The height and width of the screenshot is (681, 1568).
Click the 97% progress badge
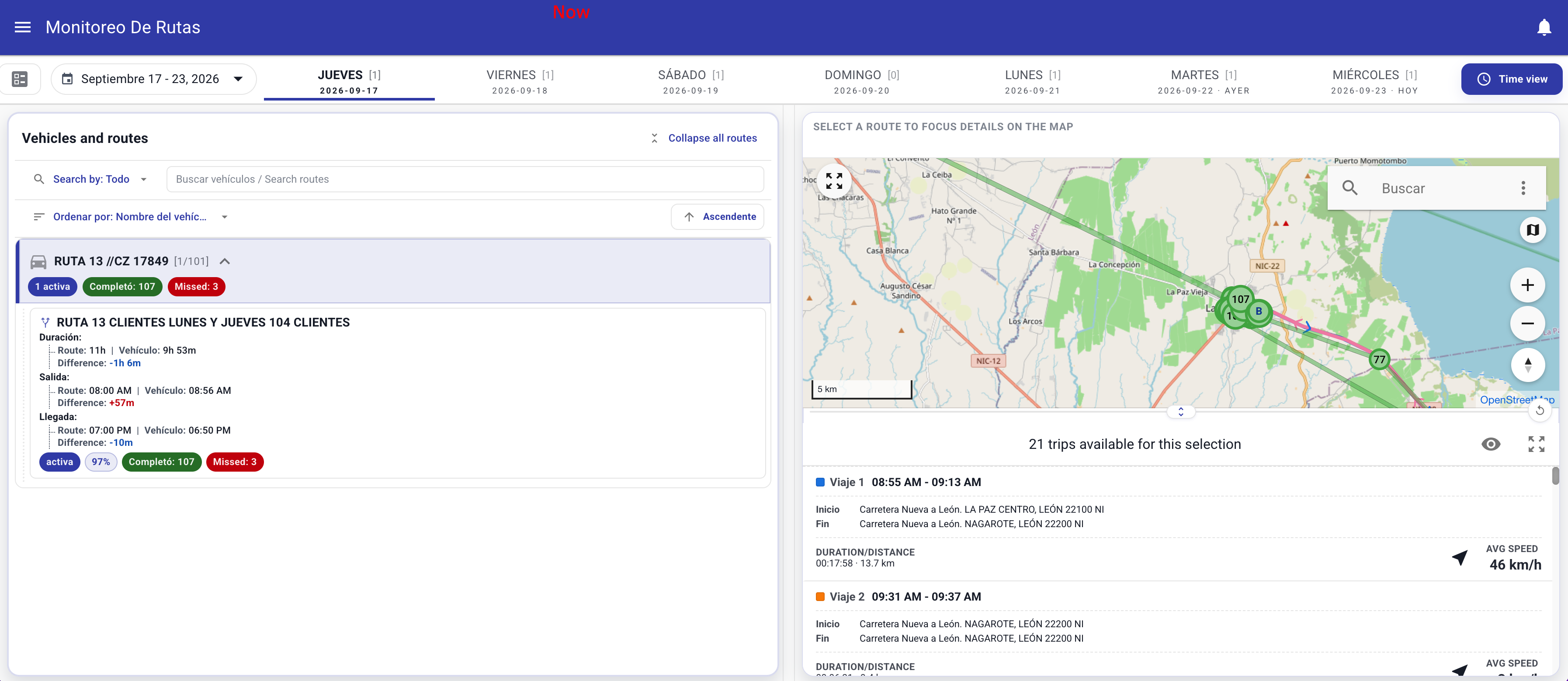pyautogui.click(x=101, y=462)
